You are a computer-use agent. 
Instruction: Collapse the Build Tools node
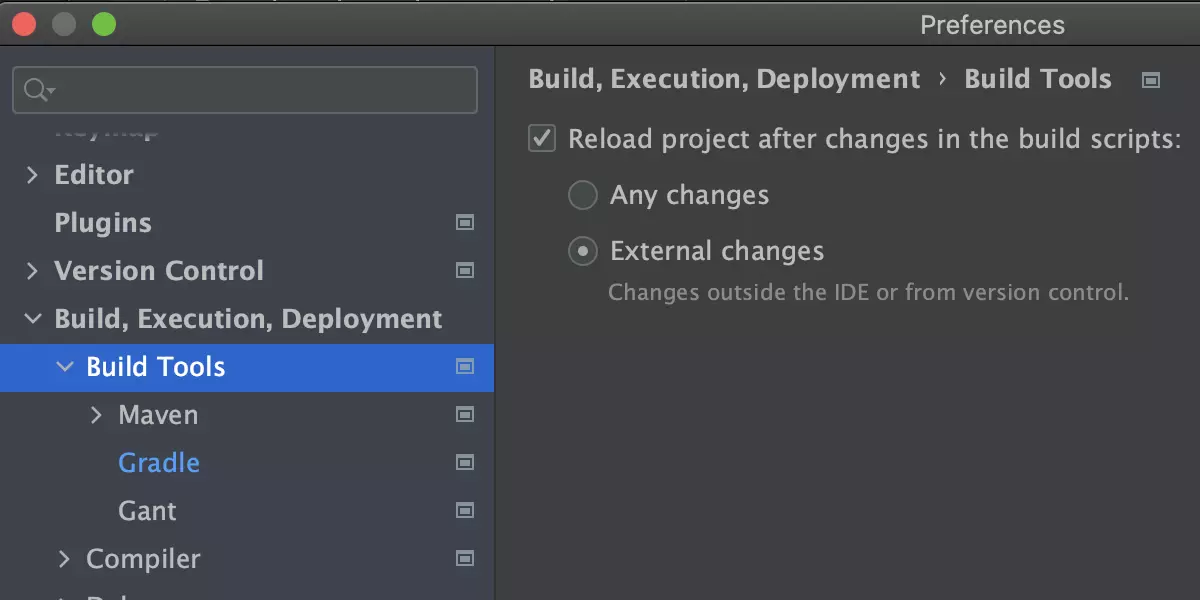(65, 367)
